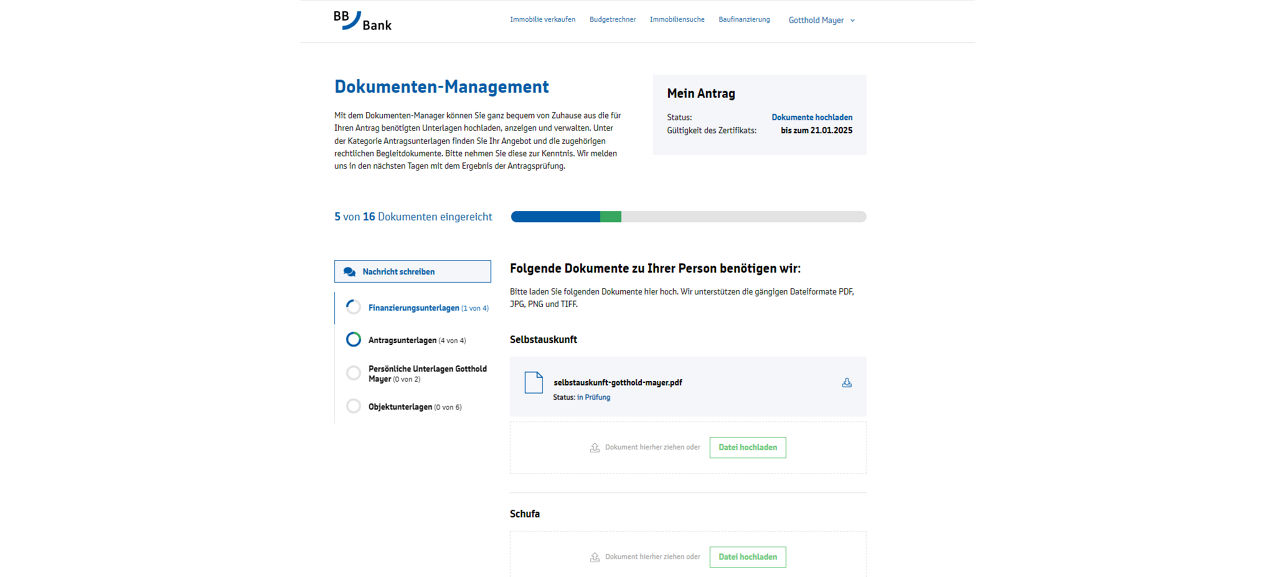Click the Schufa section heading
Image resolution: width=1280 pixels, height=577 pixels.
[525, 513]
